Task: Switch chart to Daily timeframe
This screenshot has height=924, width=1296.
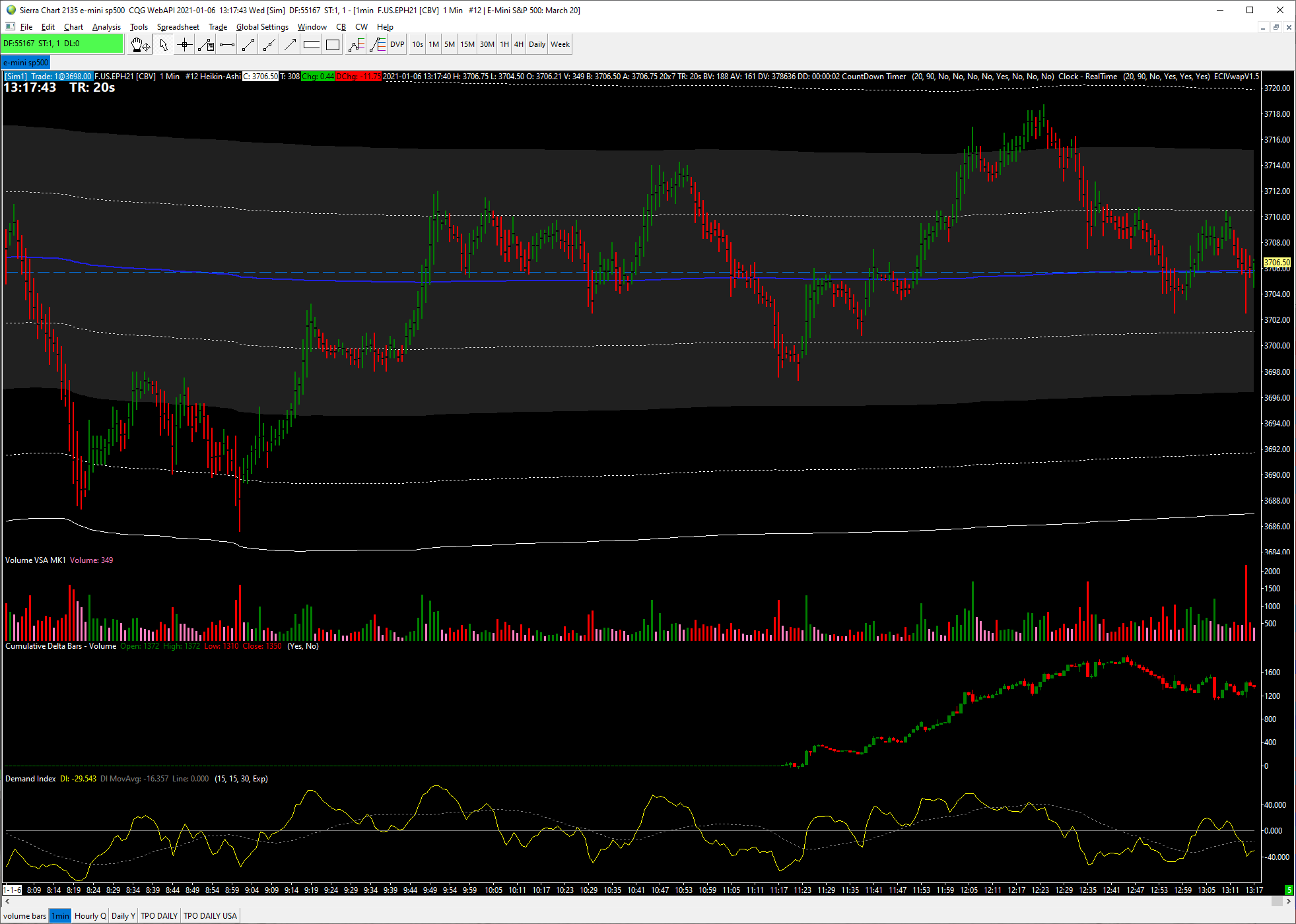Action: 537,45
